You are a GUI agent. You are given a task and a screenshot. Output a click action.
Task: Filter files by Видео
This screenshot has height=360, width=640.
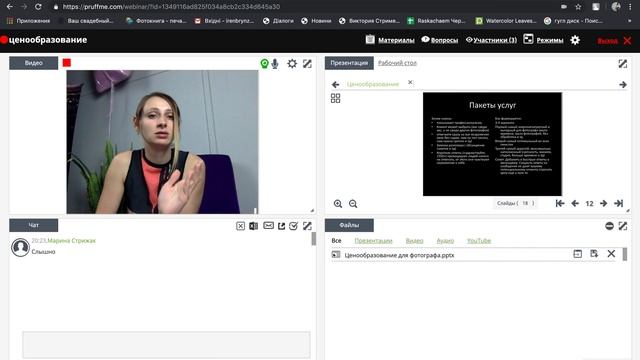[414, 241]
